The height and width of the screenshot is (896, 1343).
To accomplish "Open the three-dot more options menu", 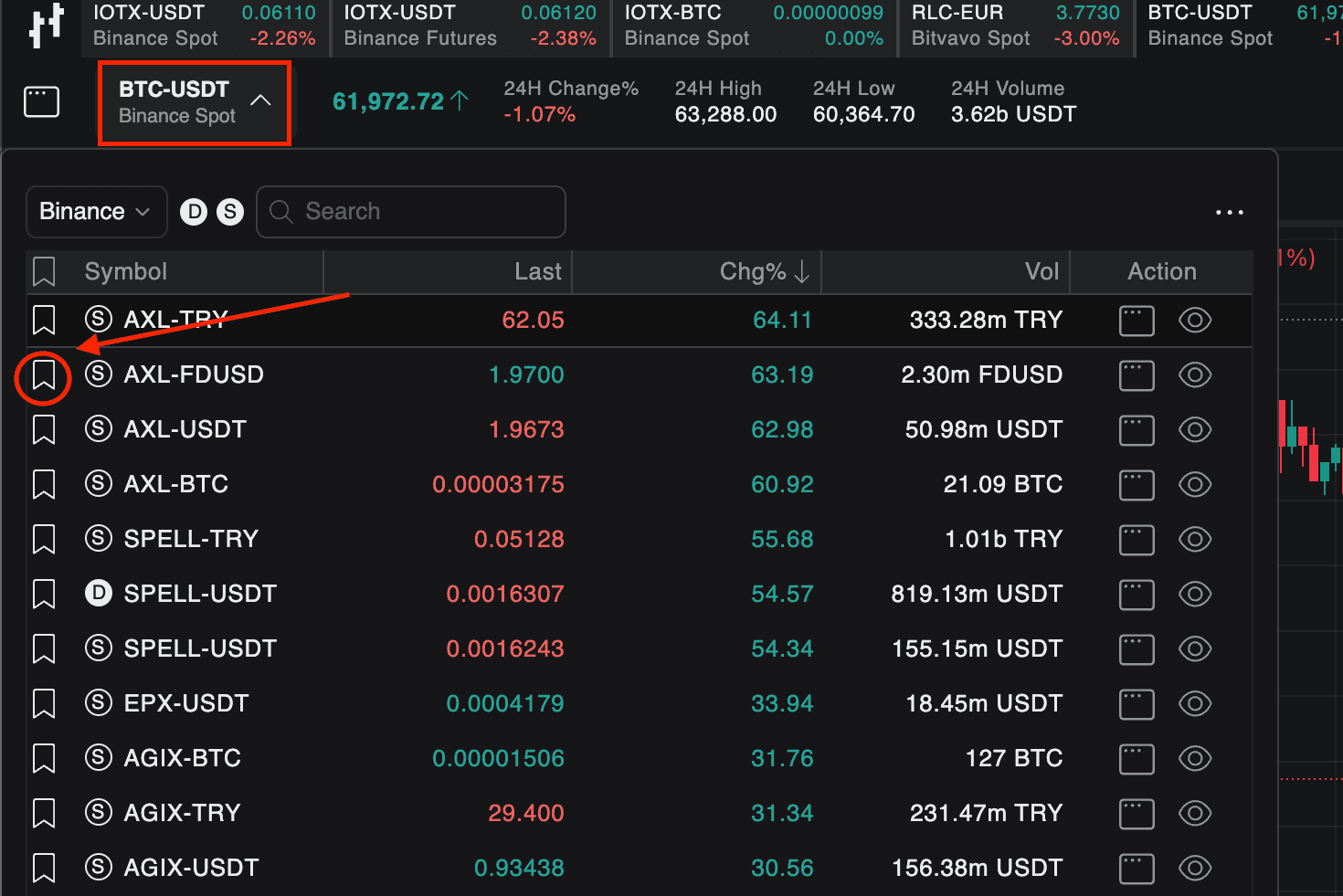I will 1230,212.
